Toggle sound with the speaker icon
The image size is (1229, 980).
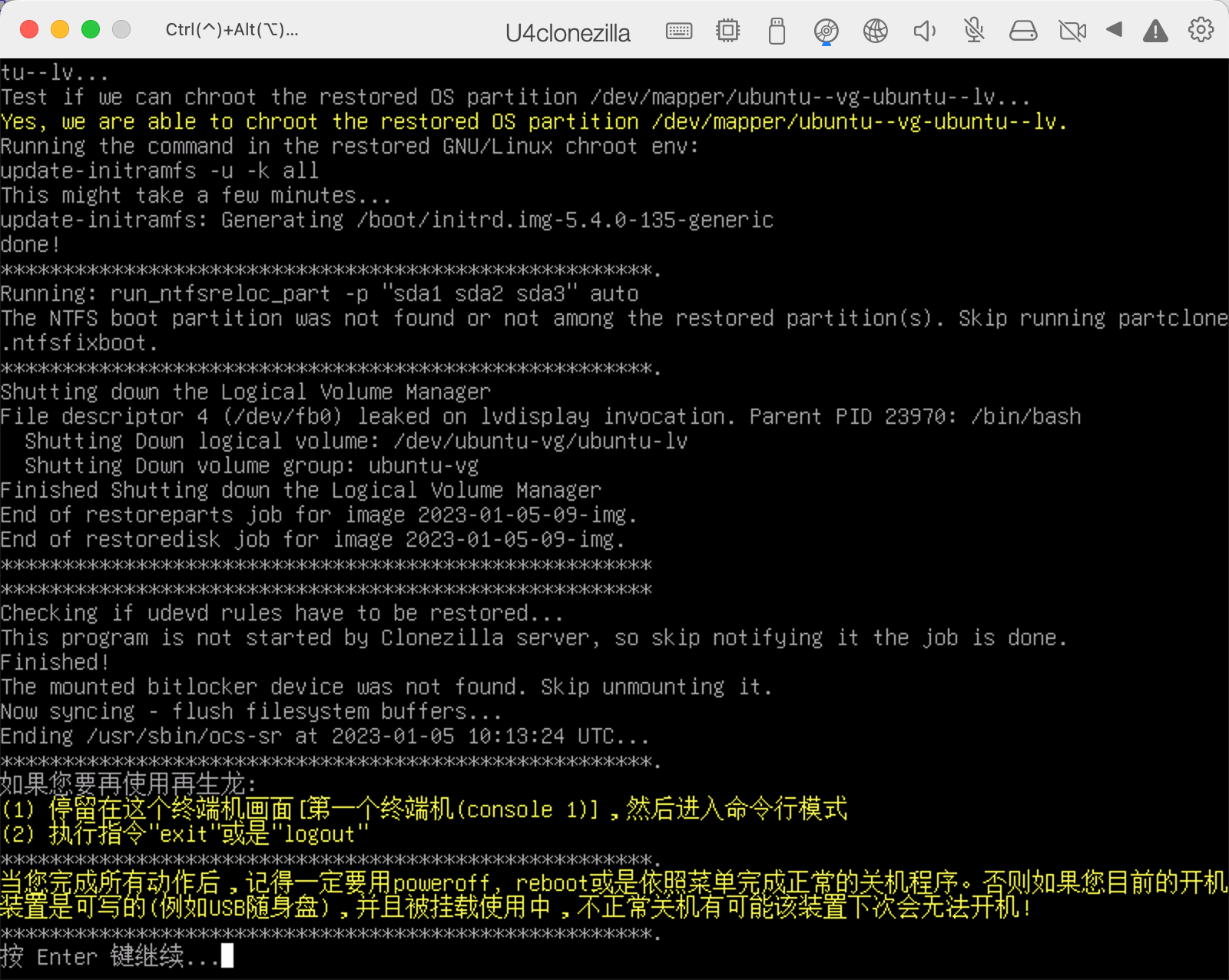tap(924, 31)
